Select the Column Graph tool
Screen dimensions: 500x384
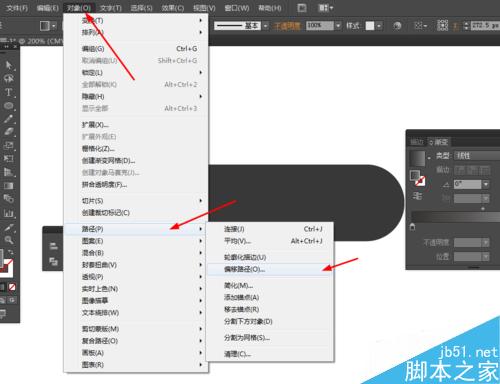pos(9,213)
